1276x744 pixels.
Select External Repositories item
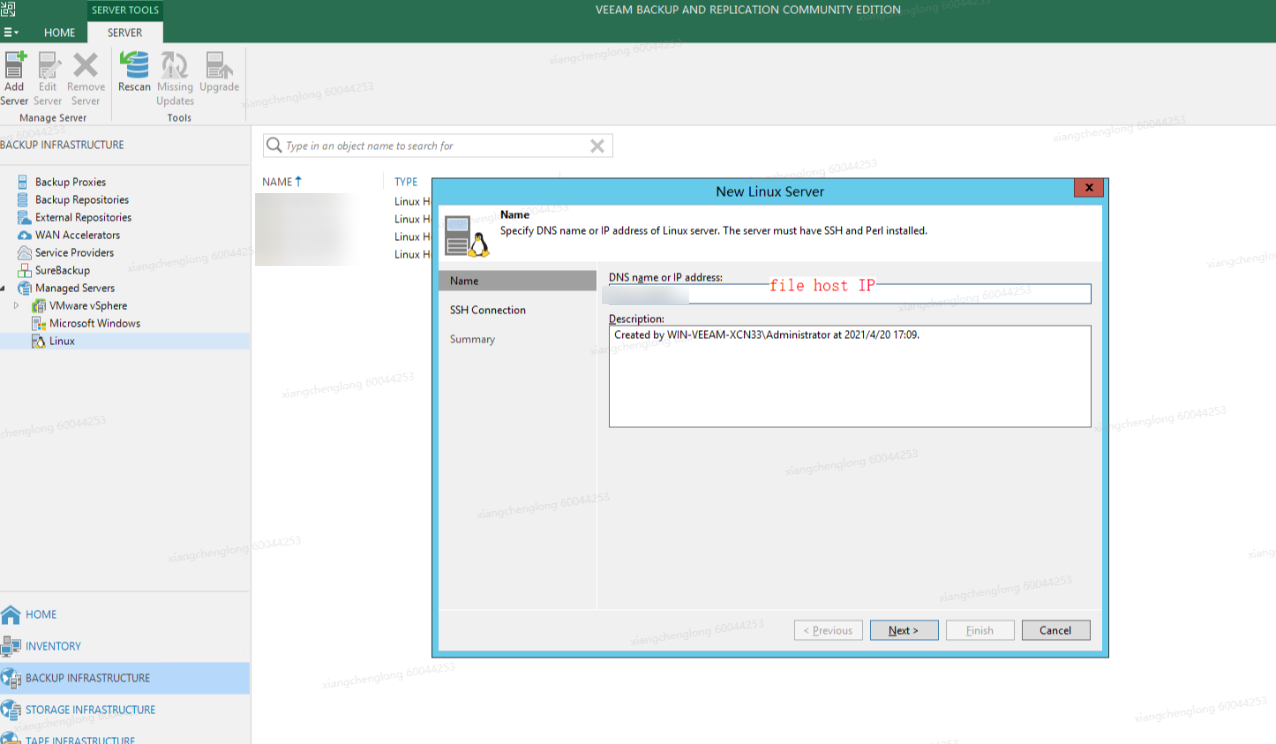click(x=83, y=217)
